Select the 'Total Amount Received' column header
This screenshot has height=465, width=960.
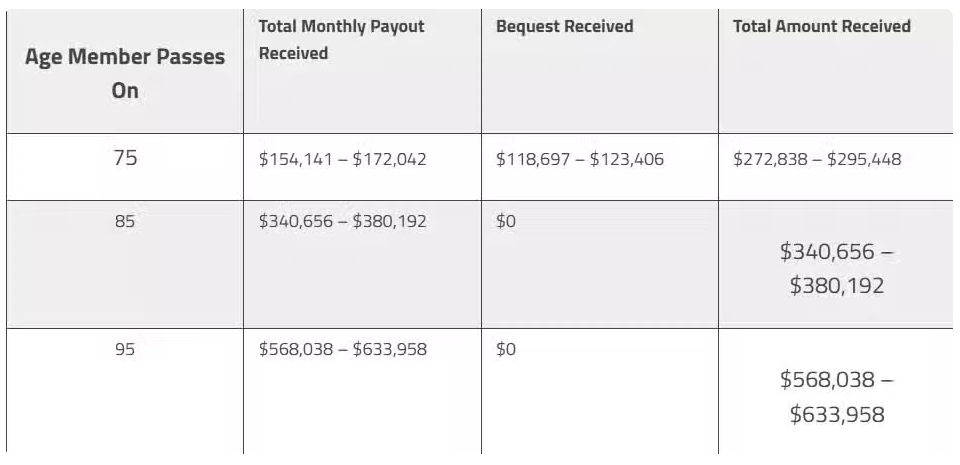822,26
